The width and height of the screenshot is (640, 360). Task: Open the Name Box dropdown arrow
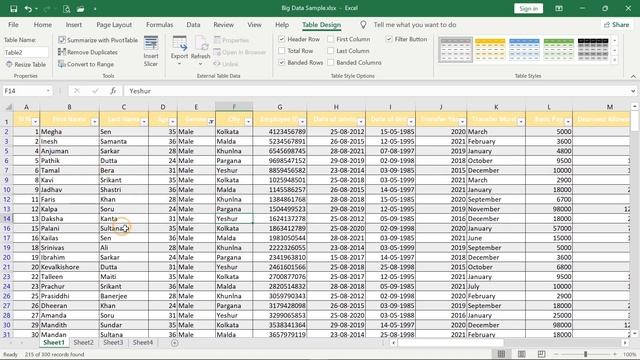pos(48,91)
